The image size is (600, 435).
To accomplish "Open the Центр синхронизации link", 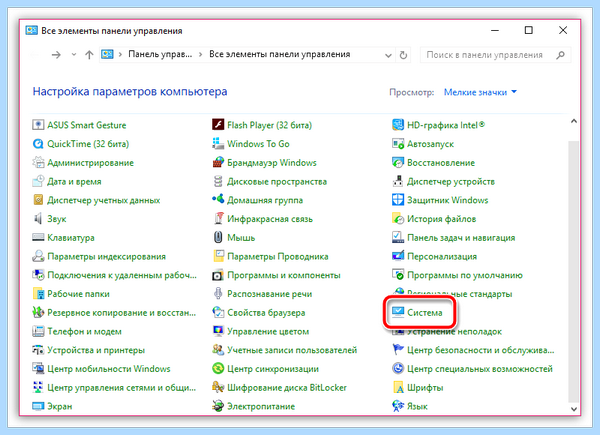I will click(273, 369).
